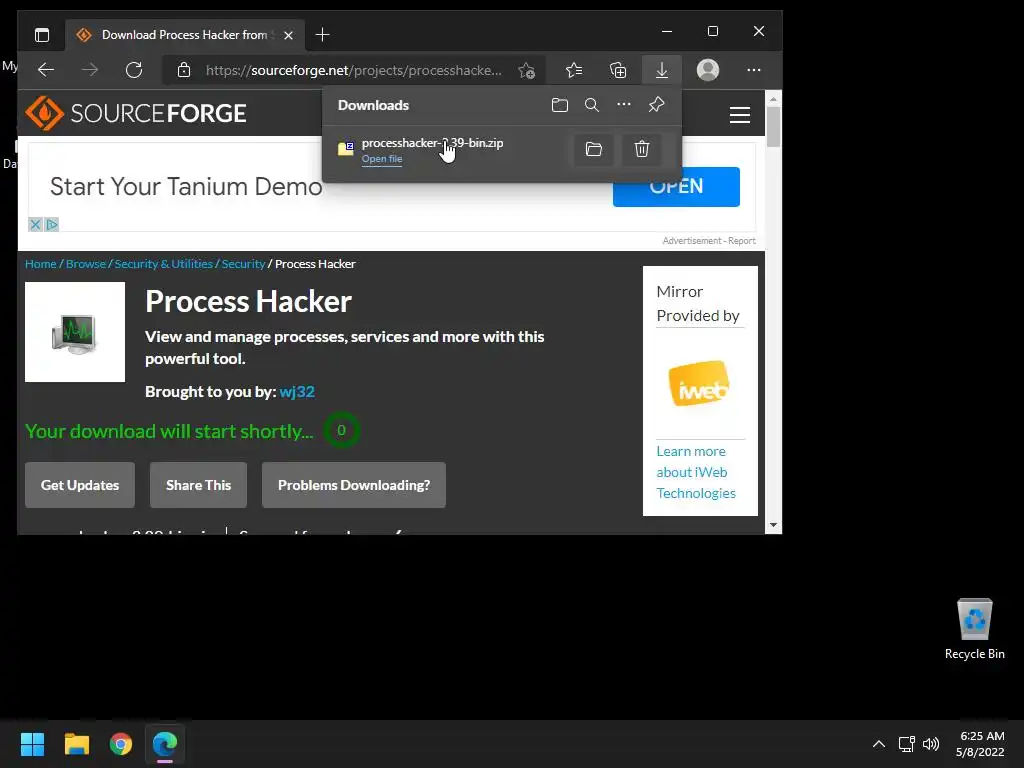1024x768 pixels.
Task: Open File Explorer from taskbar
Action: [76, 744]
